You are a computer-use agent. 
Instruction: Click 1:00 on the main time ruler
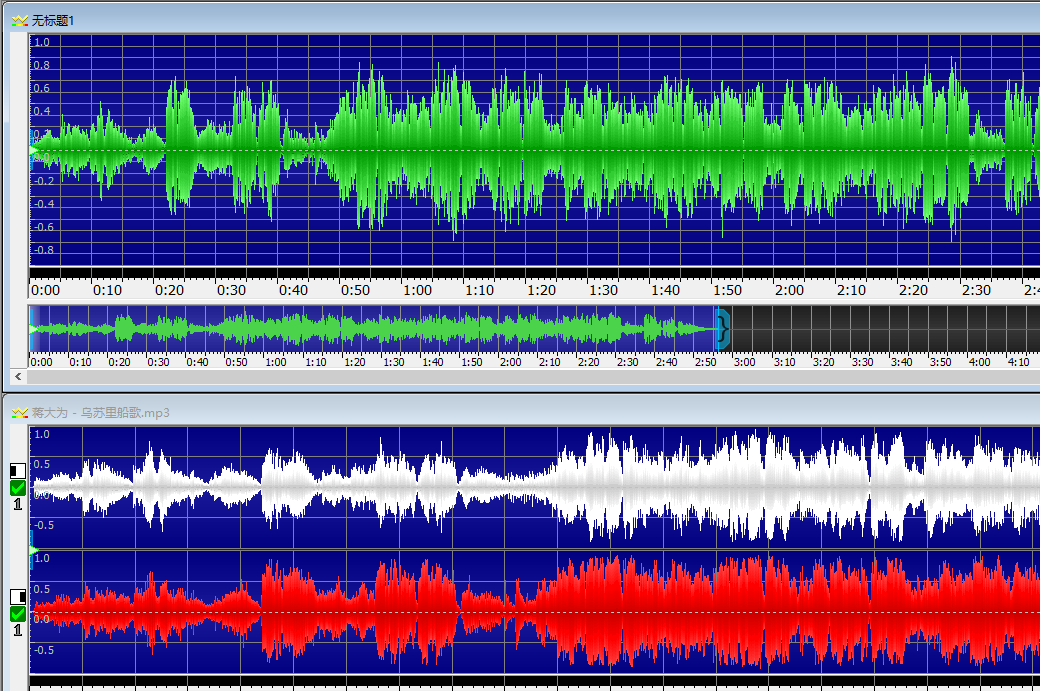click(x=417, y=290)
